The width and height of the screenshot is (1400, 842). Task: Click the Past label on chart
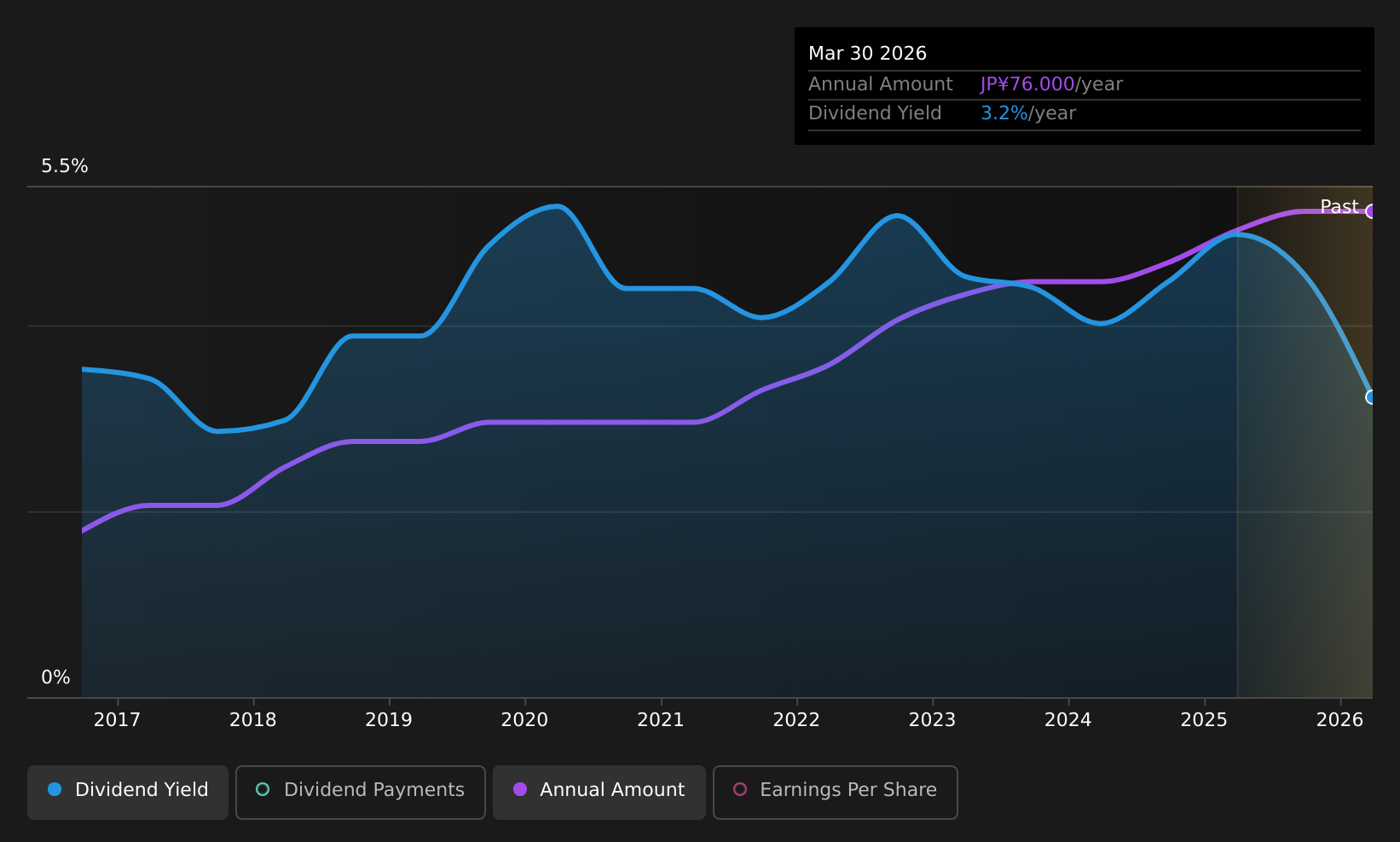[1339, 207]
